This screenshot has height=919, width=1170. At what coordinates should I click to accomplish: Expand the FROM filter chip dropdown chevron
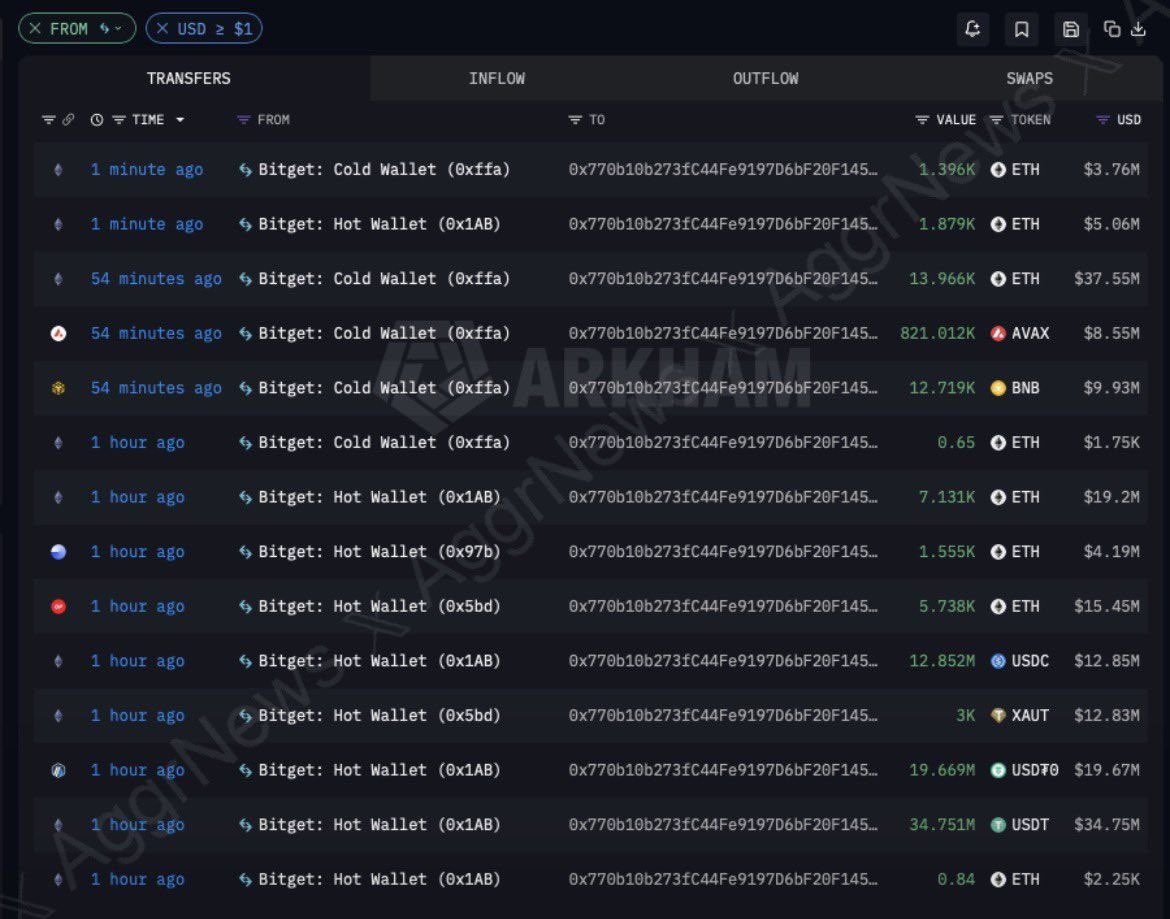pyautogui.click(x=118, y=28)
